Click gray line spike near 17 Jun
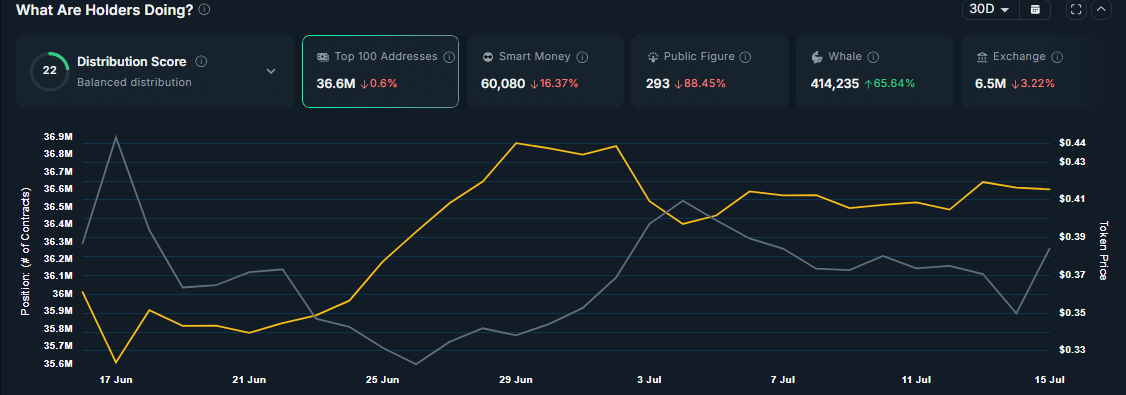This screenshot has width=1126, height=395. pyautogui.click(x=116, y=136)
